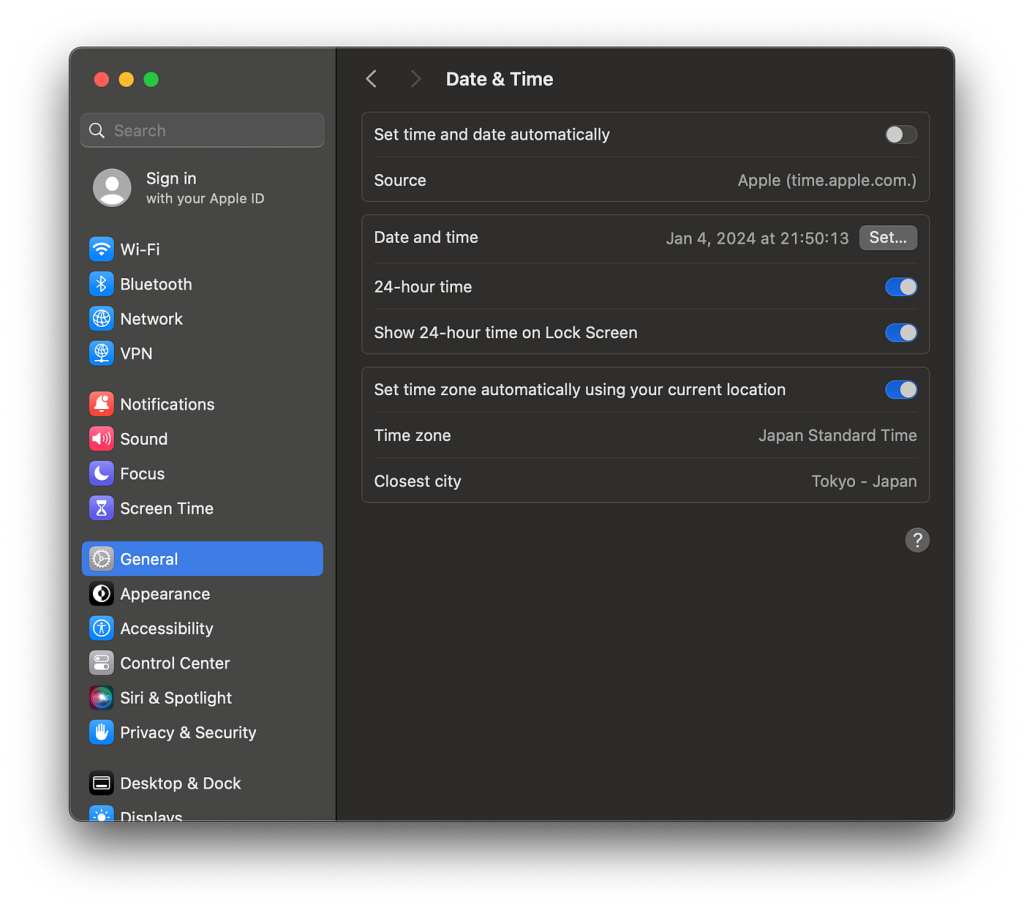
Task: Click the Search field in sidebar
Action: pyautogui.click(x=202, y=131)
